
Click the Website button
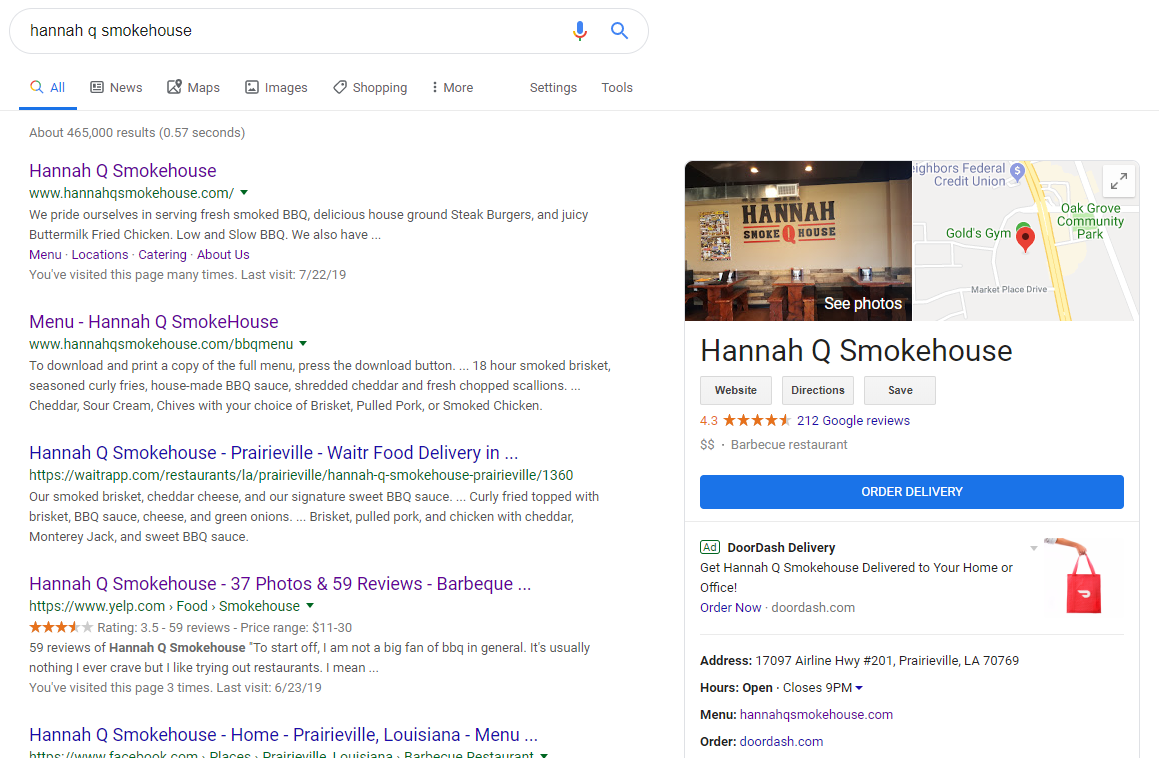tap(735, 390)
